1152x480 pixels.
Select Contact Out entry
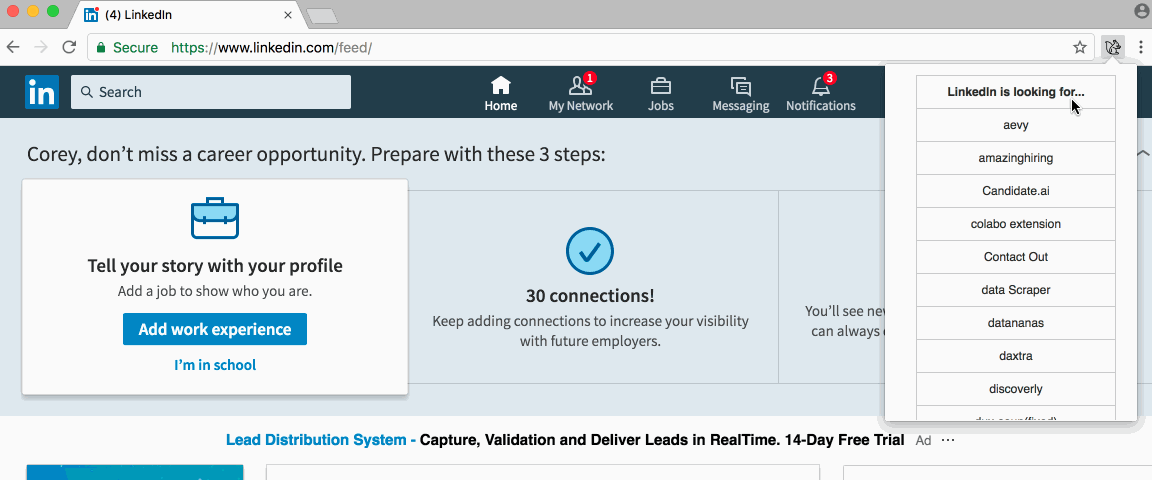(x=1015, y=257)
